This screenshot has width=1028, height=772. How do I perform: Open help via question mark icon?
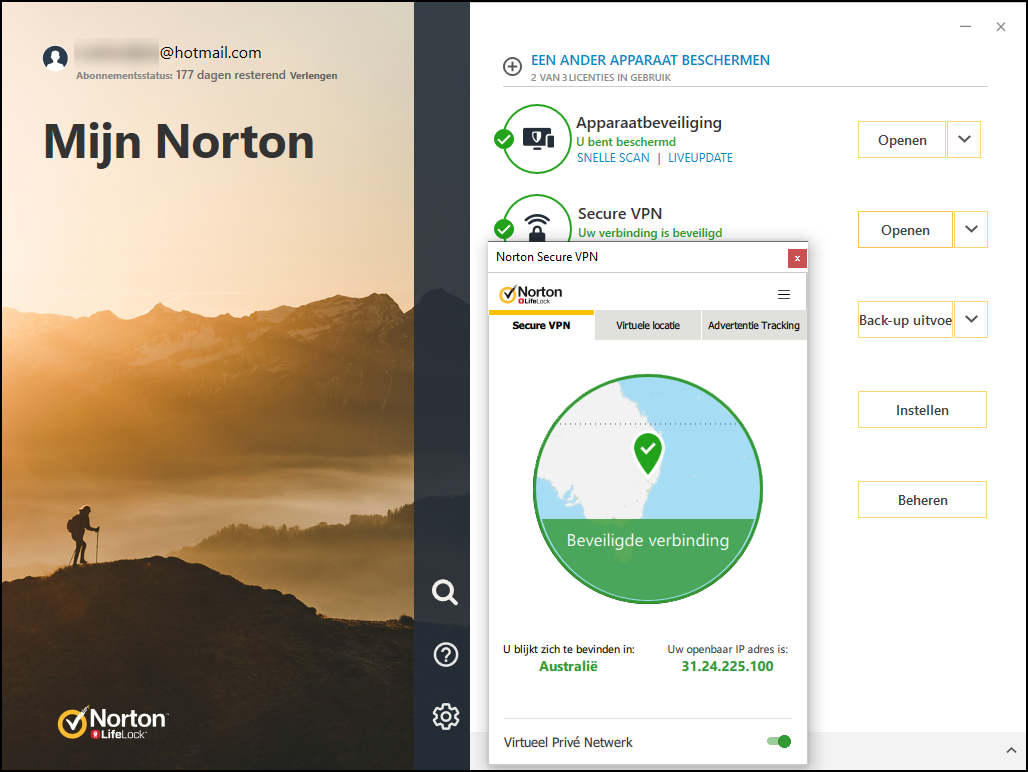445,655
